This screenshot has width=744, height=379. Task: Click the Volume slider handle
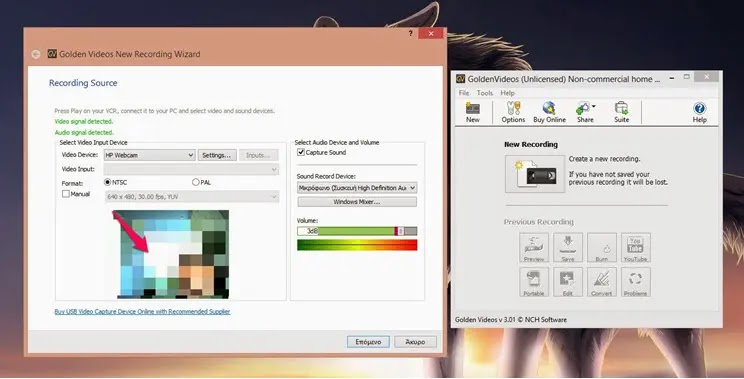(x=400, y=231)
